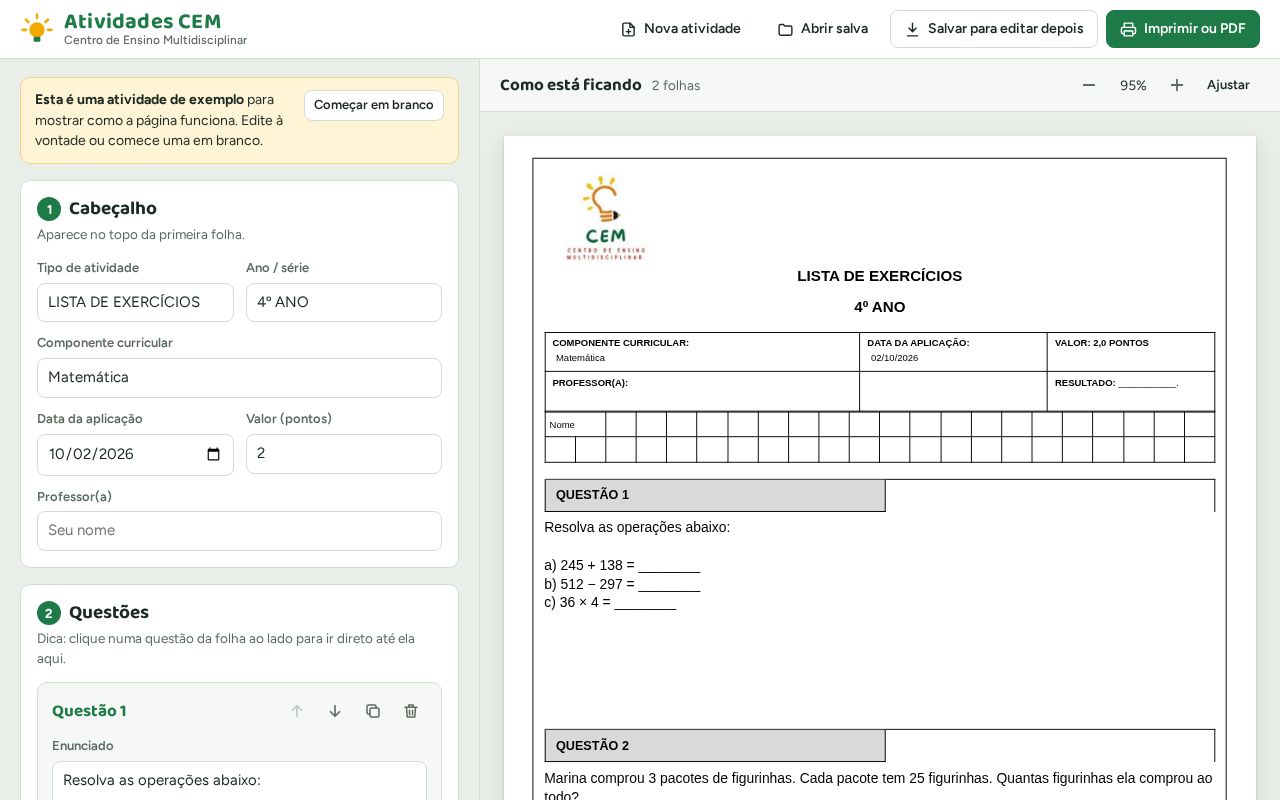Click the Tipo de atividade field

[135, 302]
